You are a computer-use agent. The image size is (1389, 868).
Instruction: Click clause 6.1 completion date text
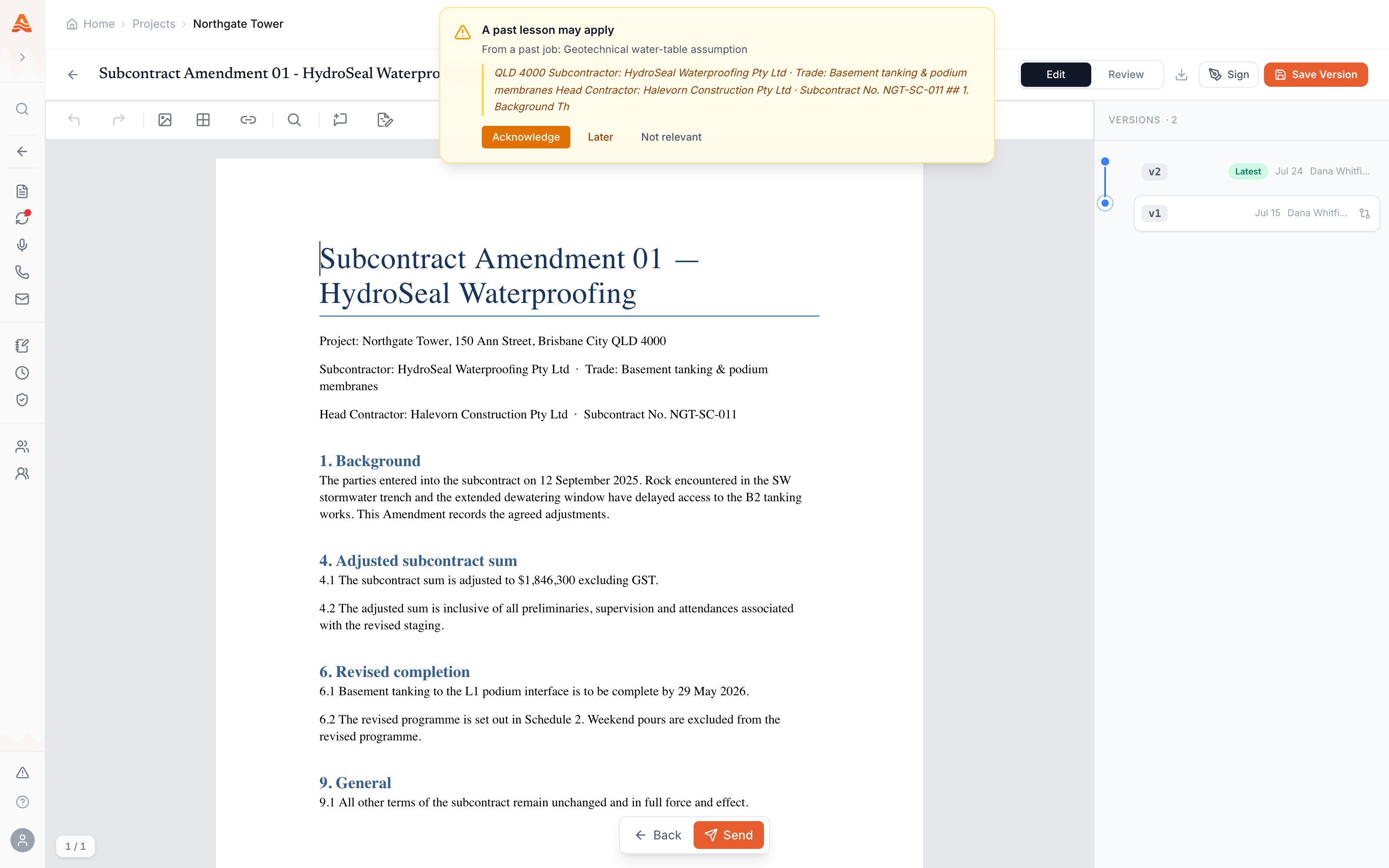pos(534,692)
